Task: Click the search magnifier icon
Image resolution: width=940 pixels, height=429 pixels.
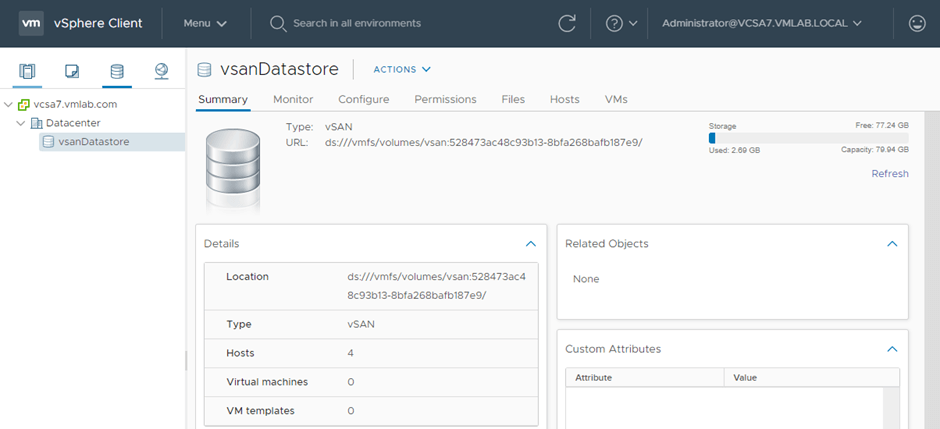Action: (278, 23)
